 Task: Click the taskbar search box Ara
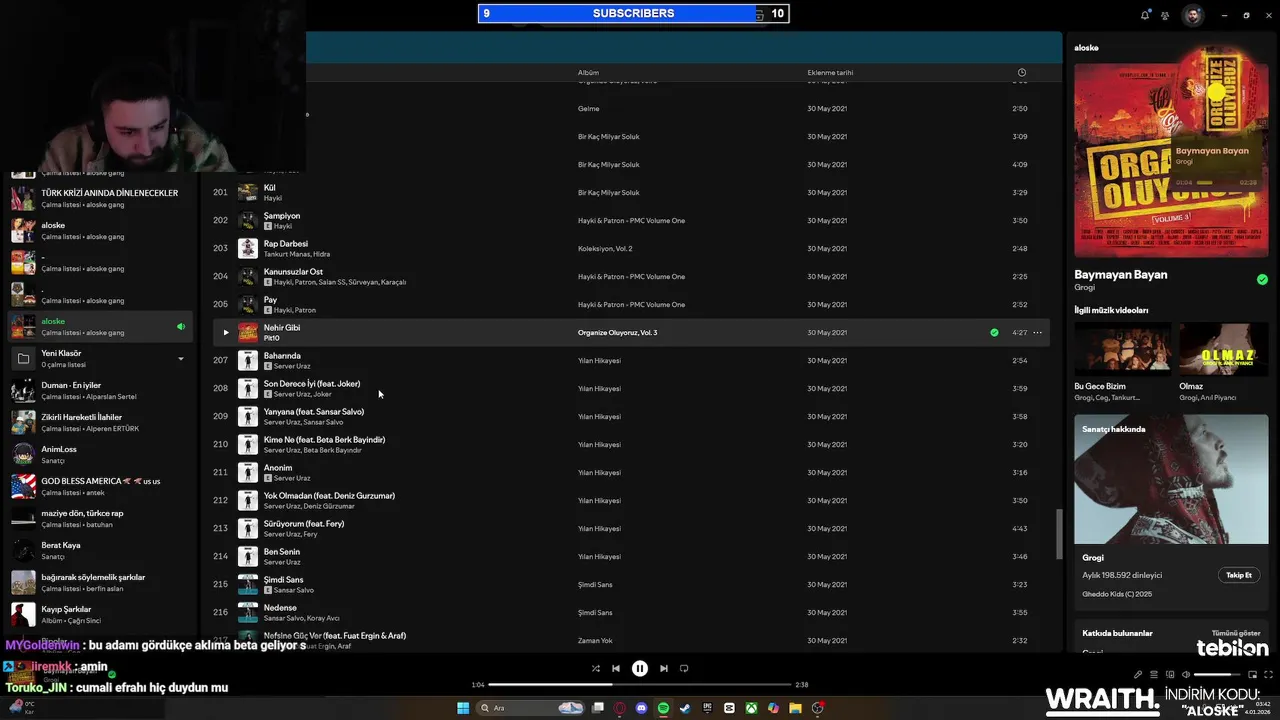click(531, 708)
